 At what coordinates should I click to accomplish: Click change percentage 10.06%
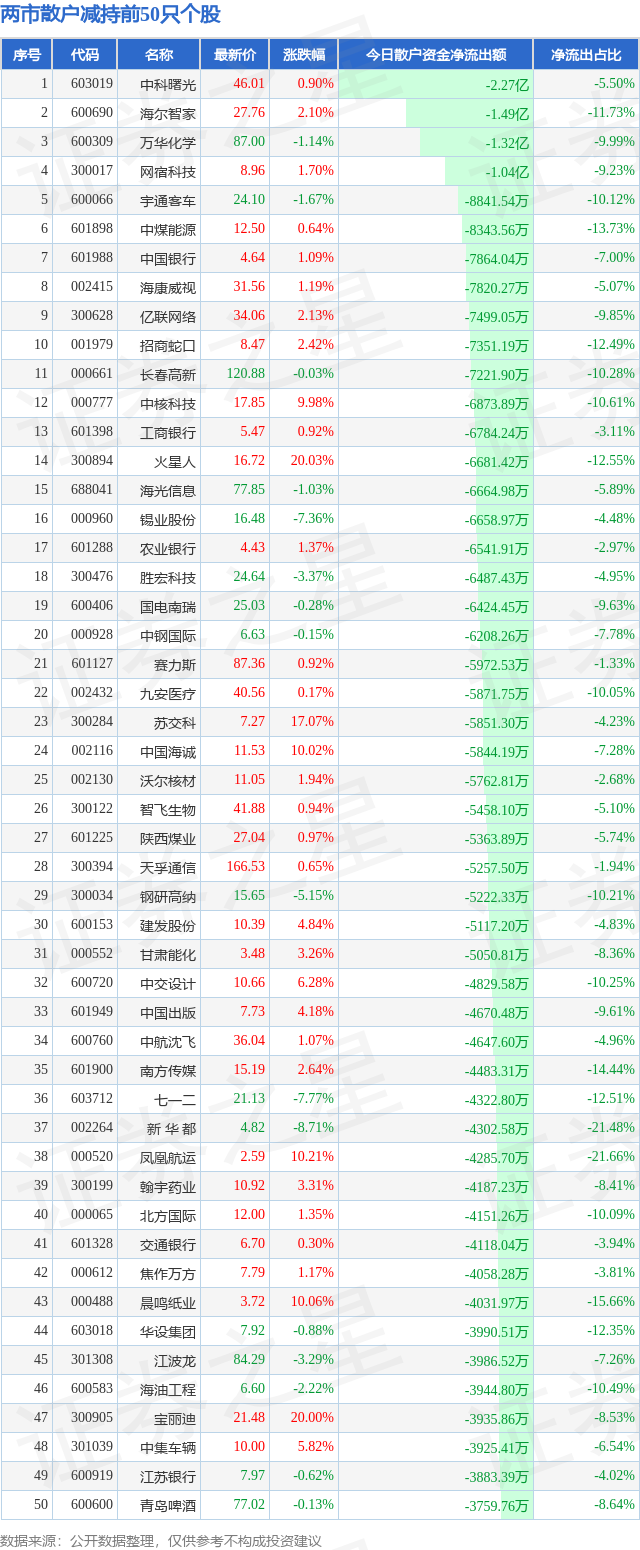(x=312, y=1302)
